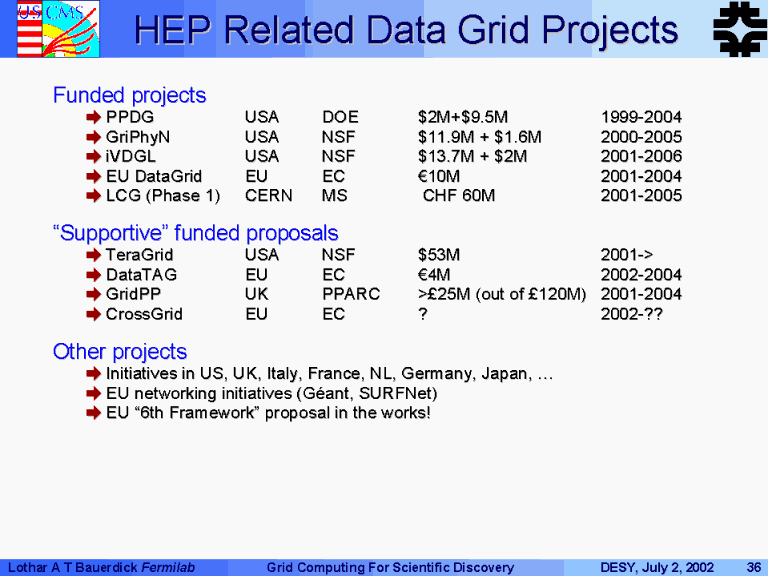768x576 pixels.
Task: Click the US CMS logo
Action: point(58,29)
